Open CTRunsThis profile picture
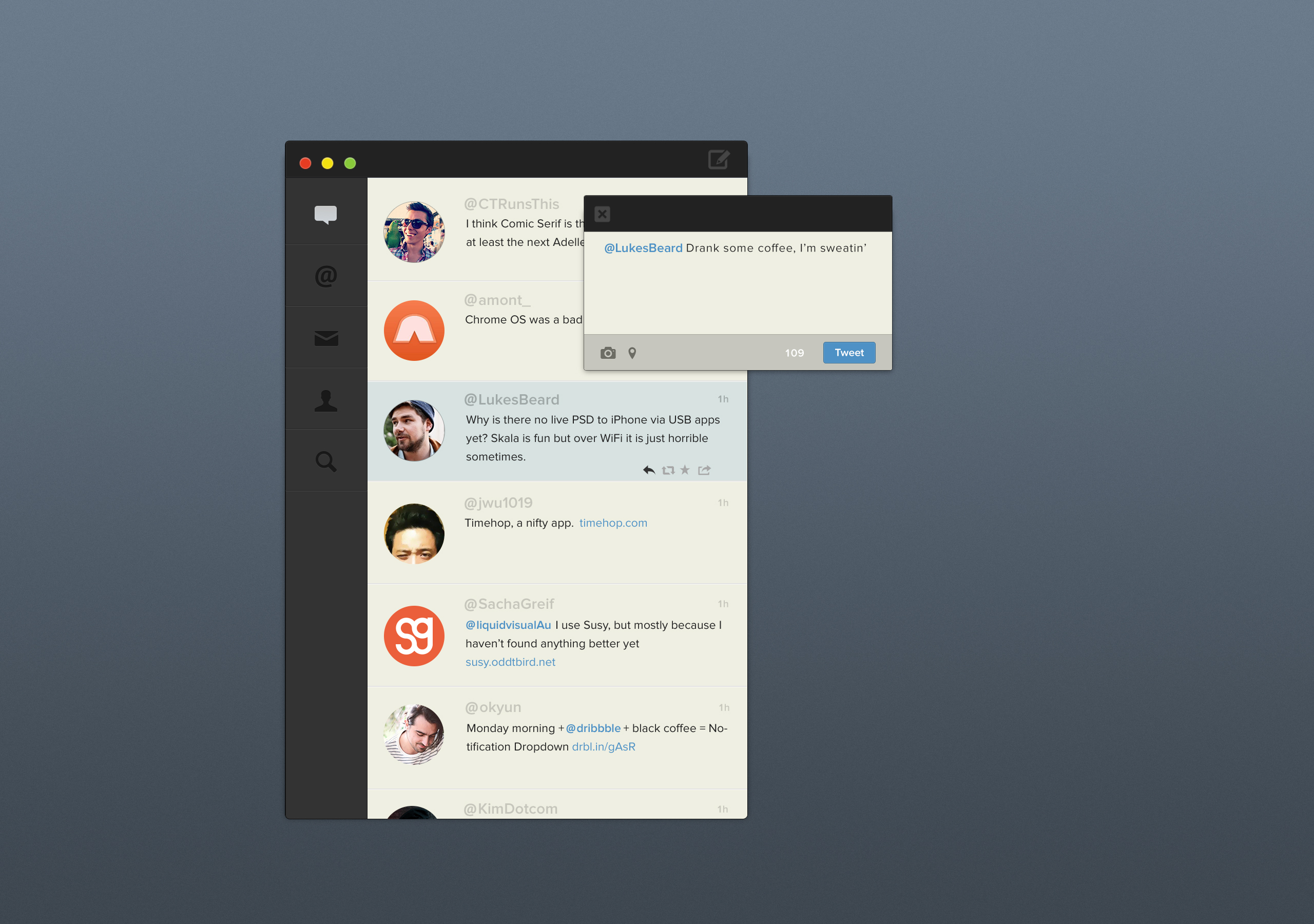The height and width of the screenshot is (924, 1314). (x=414, y=232)
